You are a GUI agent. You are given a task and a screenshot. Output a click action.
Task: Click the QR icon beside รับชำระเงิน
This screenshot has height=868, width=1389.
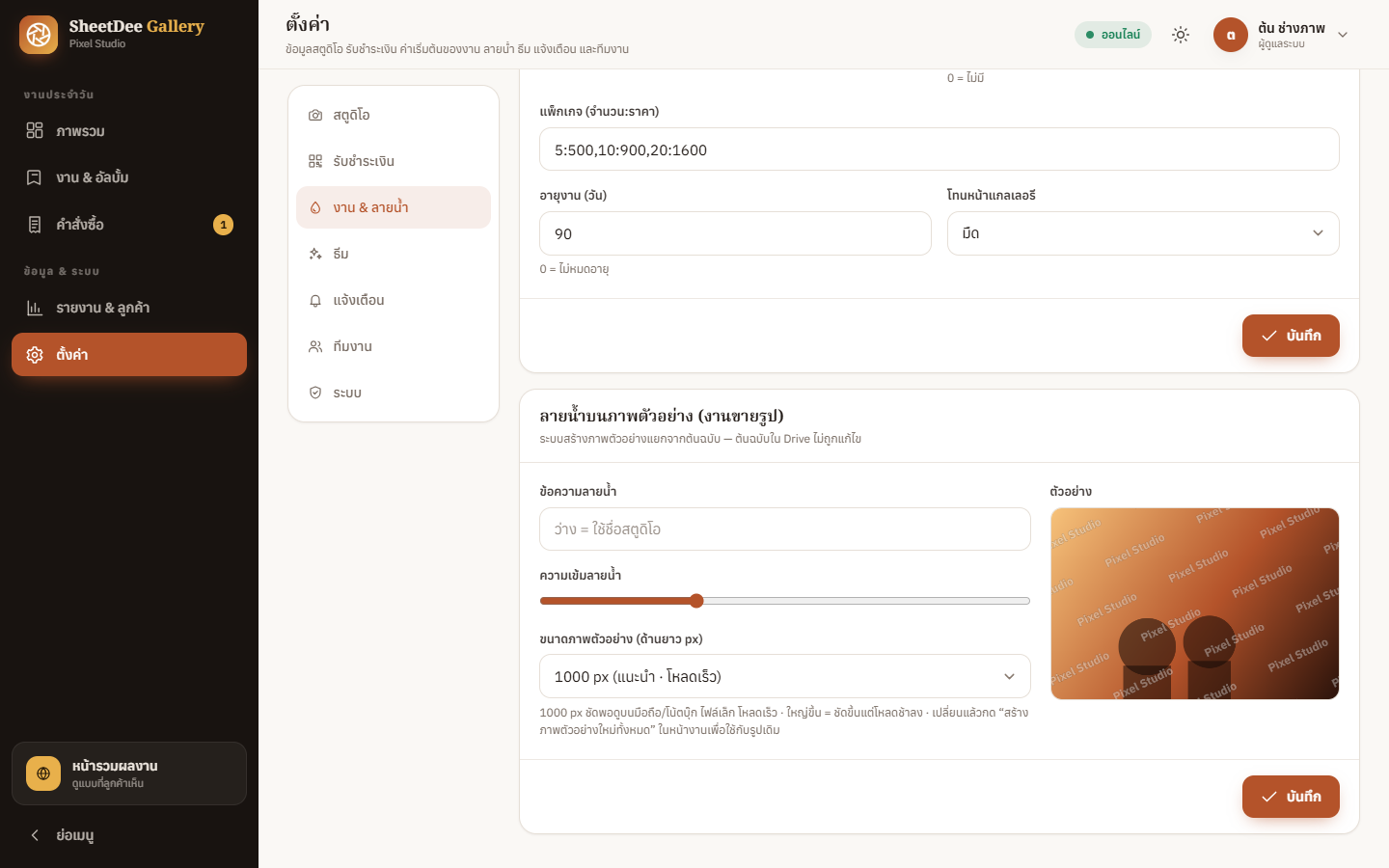[315, 161]
